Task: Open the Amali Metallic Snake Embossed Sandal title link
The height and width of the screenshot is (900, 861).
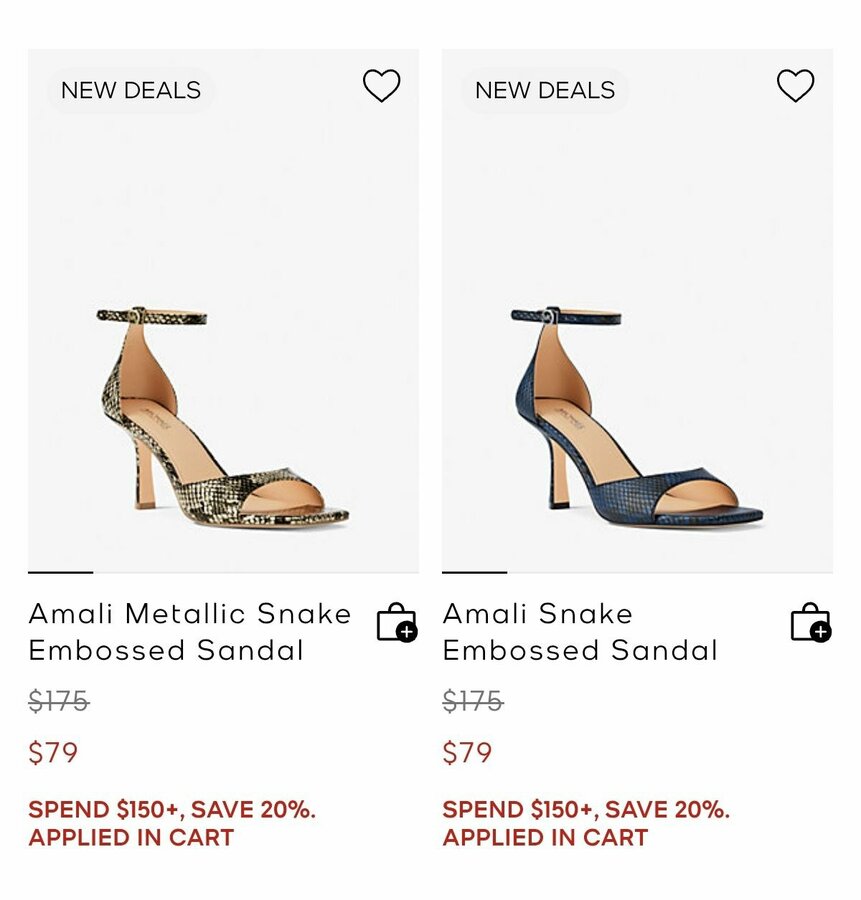Action: 190,632
